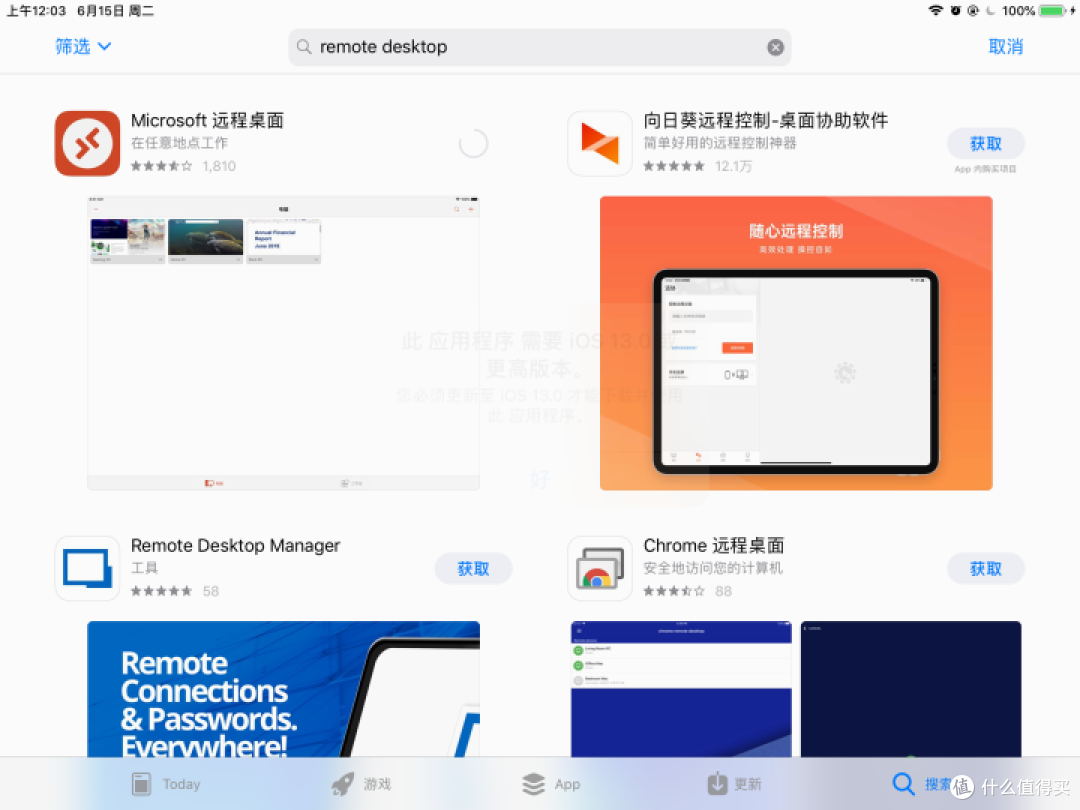Open 向日葵远程控制-桌面协助软件 title
Viewport: 1080px width, 810px height.
765,121
